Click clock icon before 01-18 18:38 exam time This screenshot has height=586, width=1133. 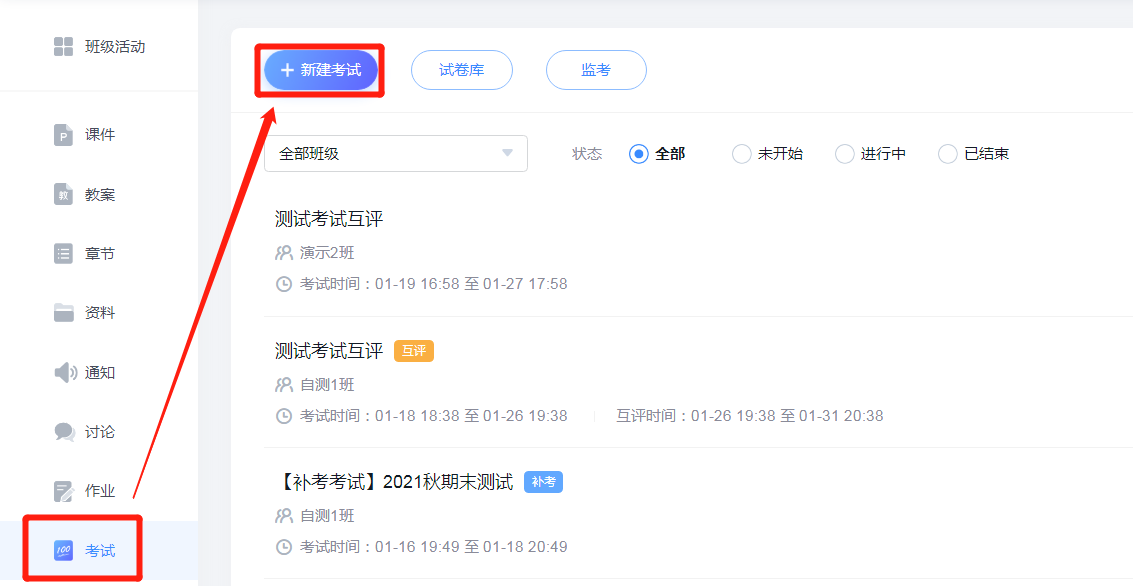(284, 415)
